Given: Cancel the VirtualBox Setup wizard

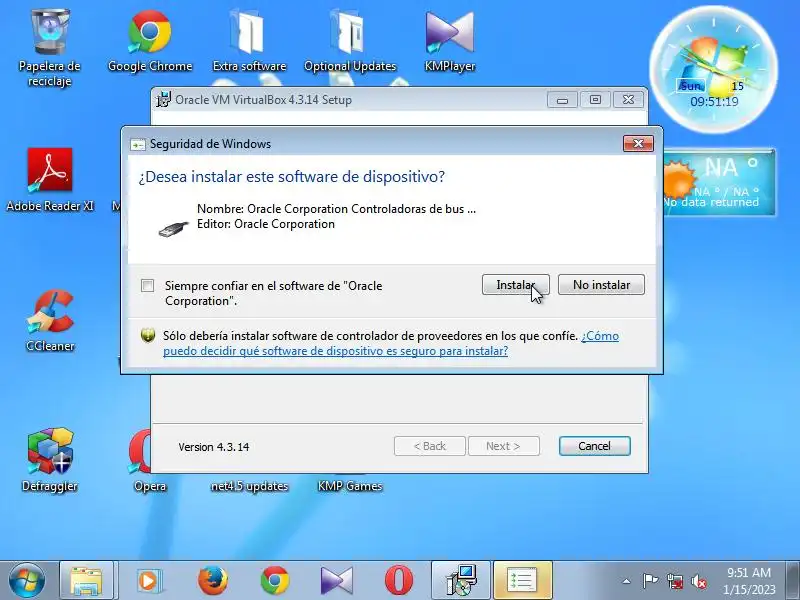Looking at the screenshot, I should pos(594,446).
